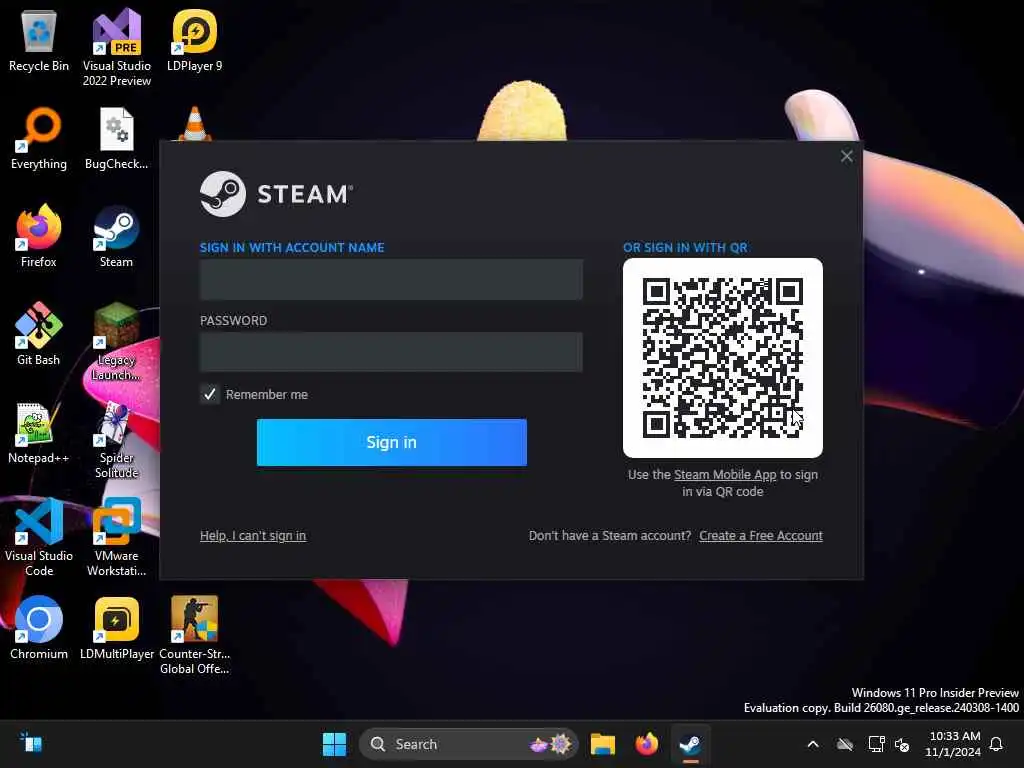Launch LDPlayer 9 from desktop
The image size is (1024, 768).
click(x=194, y=40)
